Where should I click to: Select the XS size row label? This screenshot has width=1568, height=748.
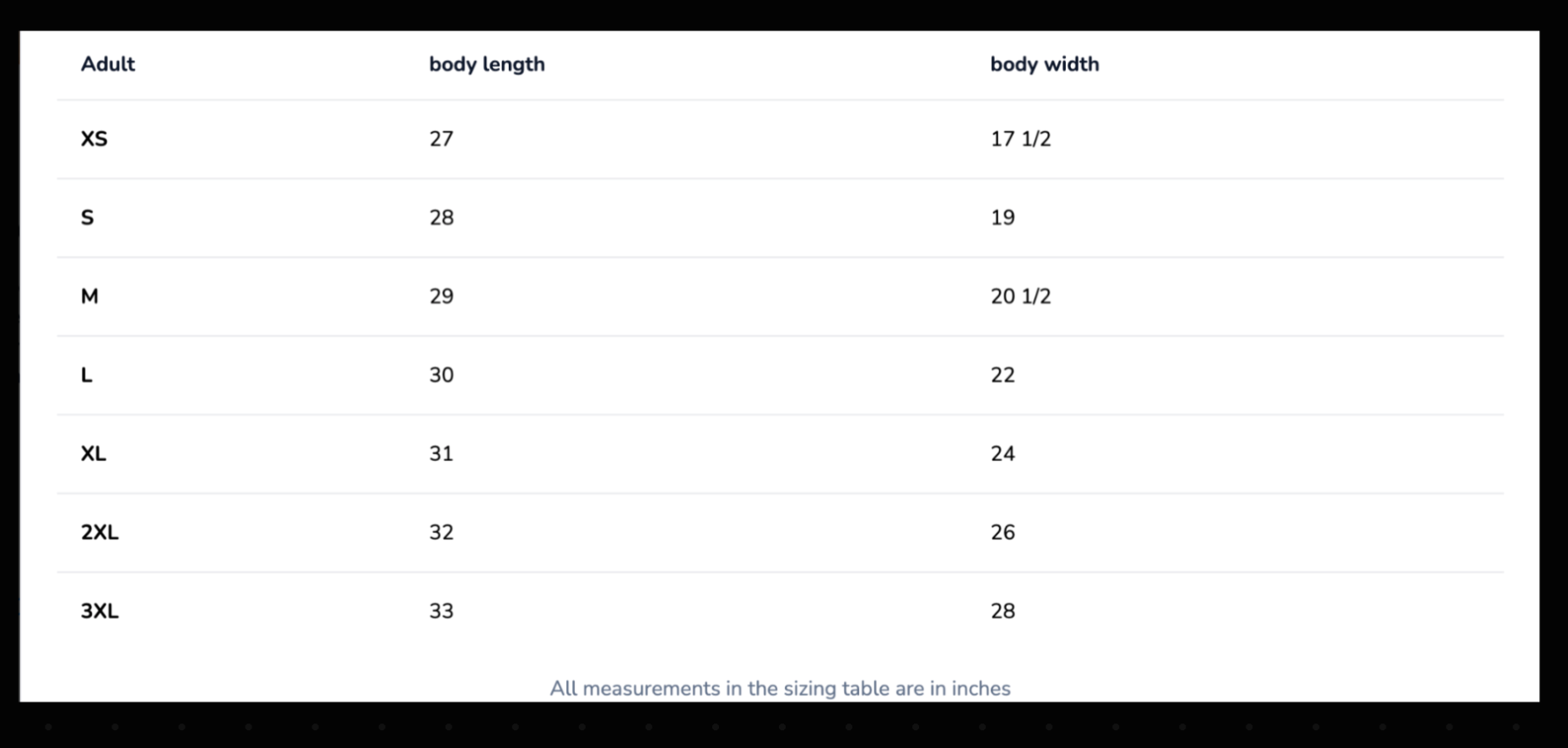coord(94,138)
